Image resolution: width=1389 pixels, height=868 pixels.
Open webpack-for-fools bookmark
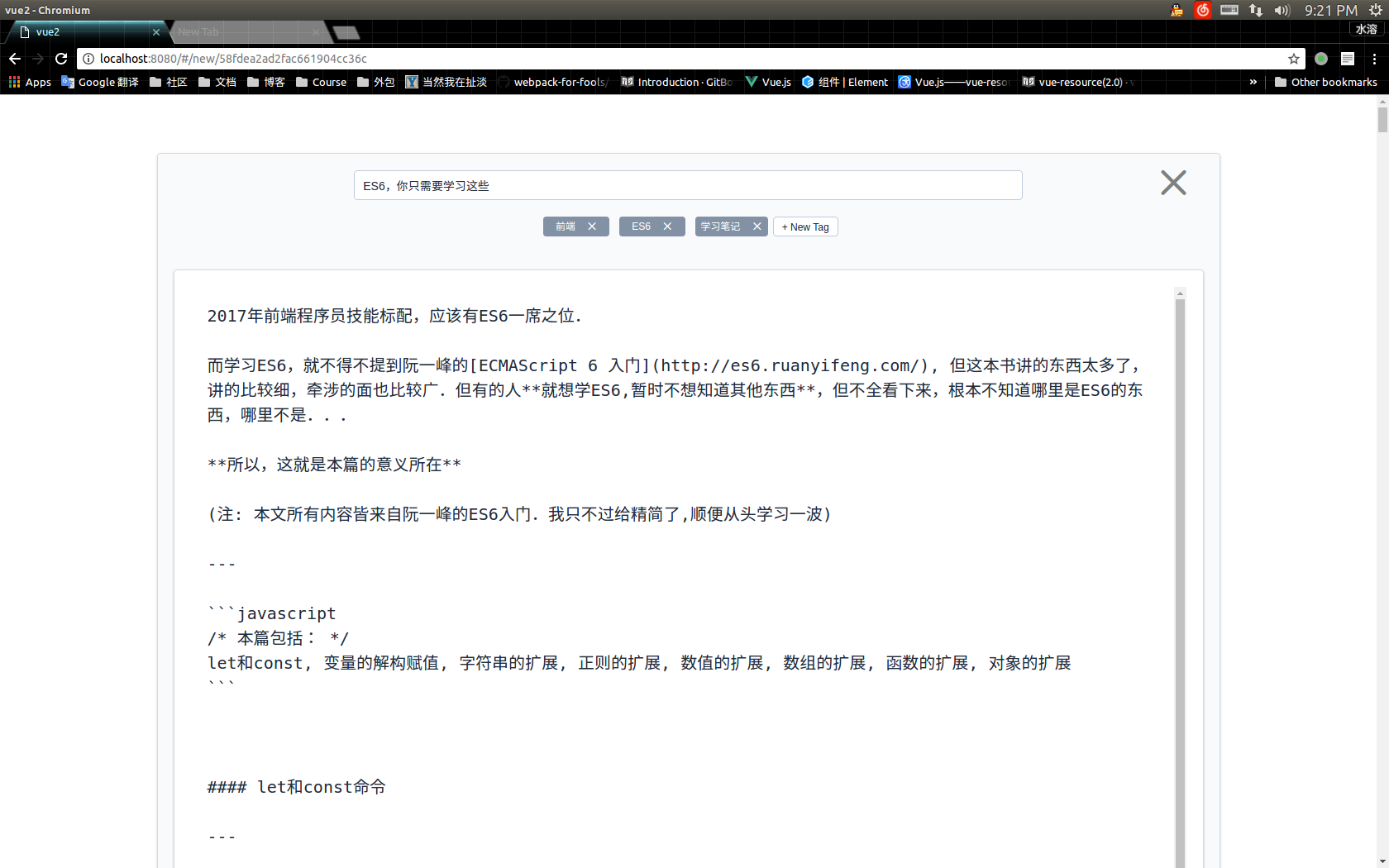click(553, 82)
